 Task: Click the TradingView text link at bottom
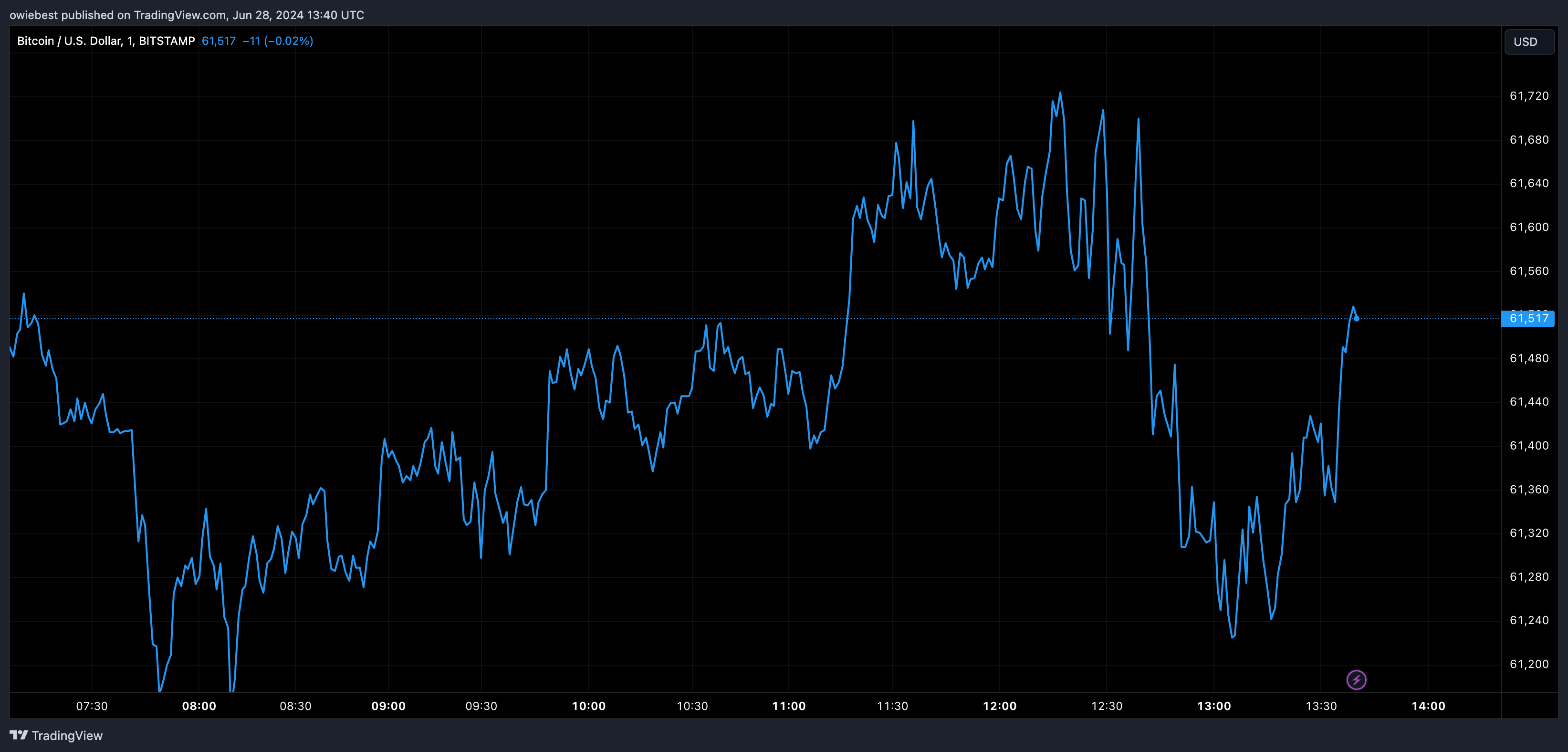coord(67,736)
